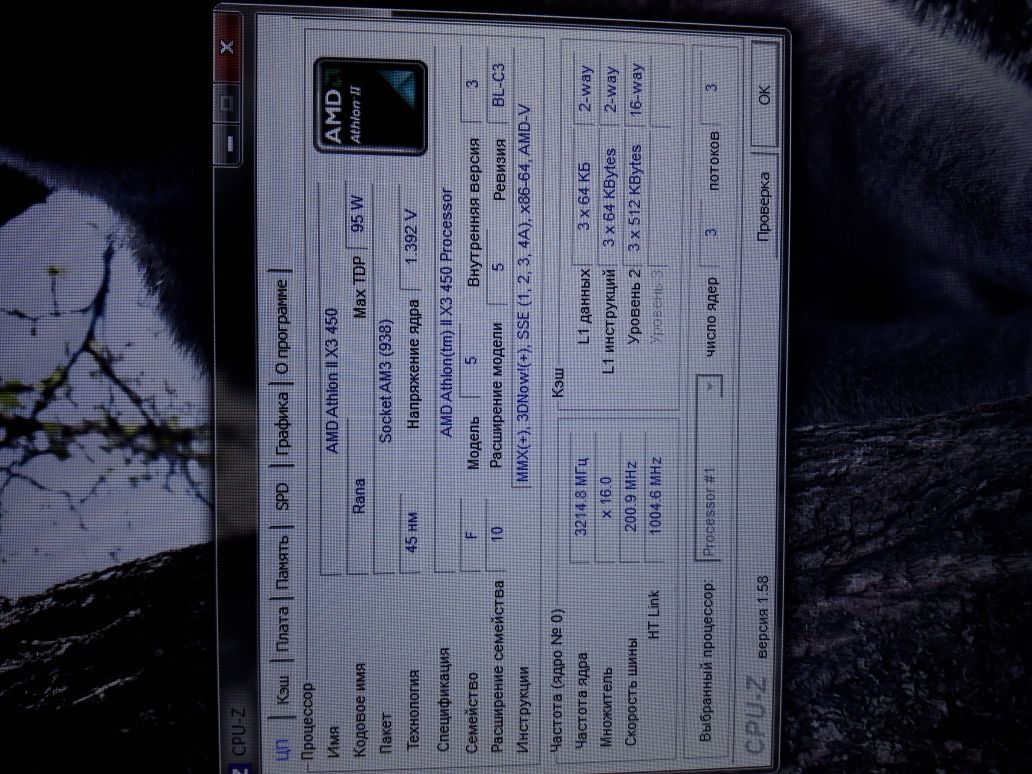This screenshot has height=774, width=1032.
Task: Click the Проверка button
Action: tap(764, 205)
